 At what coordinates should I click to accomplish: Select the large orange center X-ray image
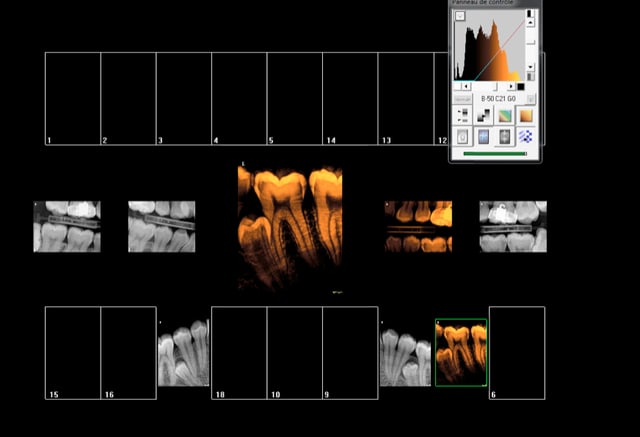(290, 229)
